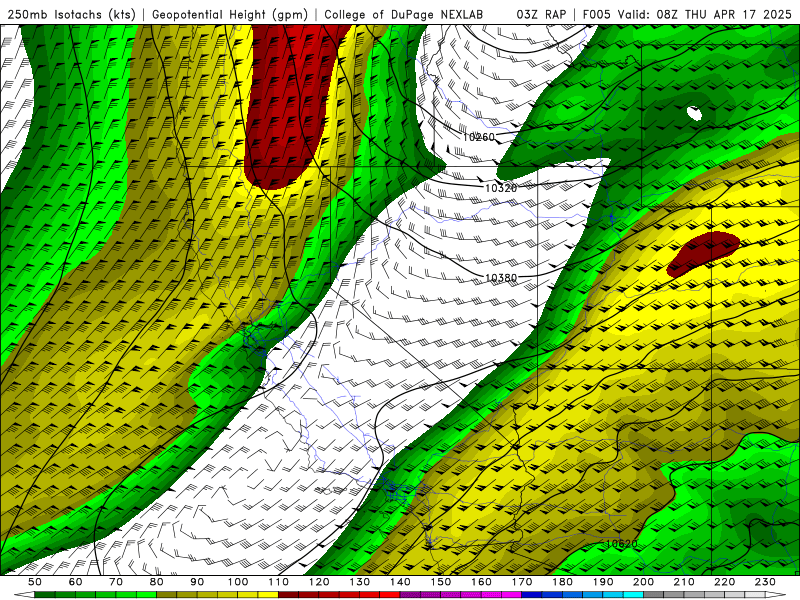Click the 60 value on the color scale
The height and width of the screenshot is (600, 800).
point(76,582)
